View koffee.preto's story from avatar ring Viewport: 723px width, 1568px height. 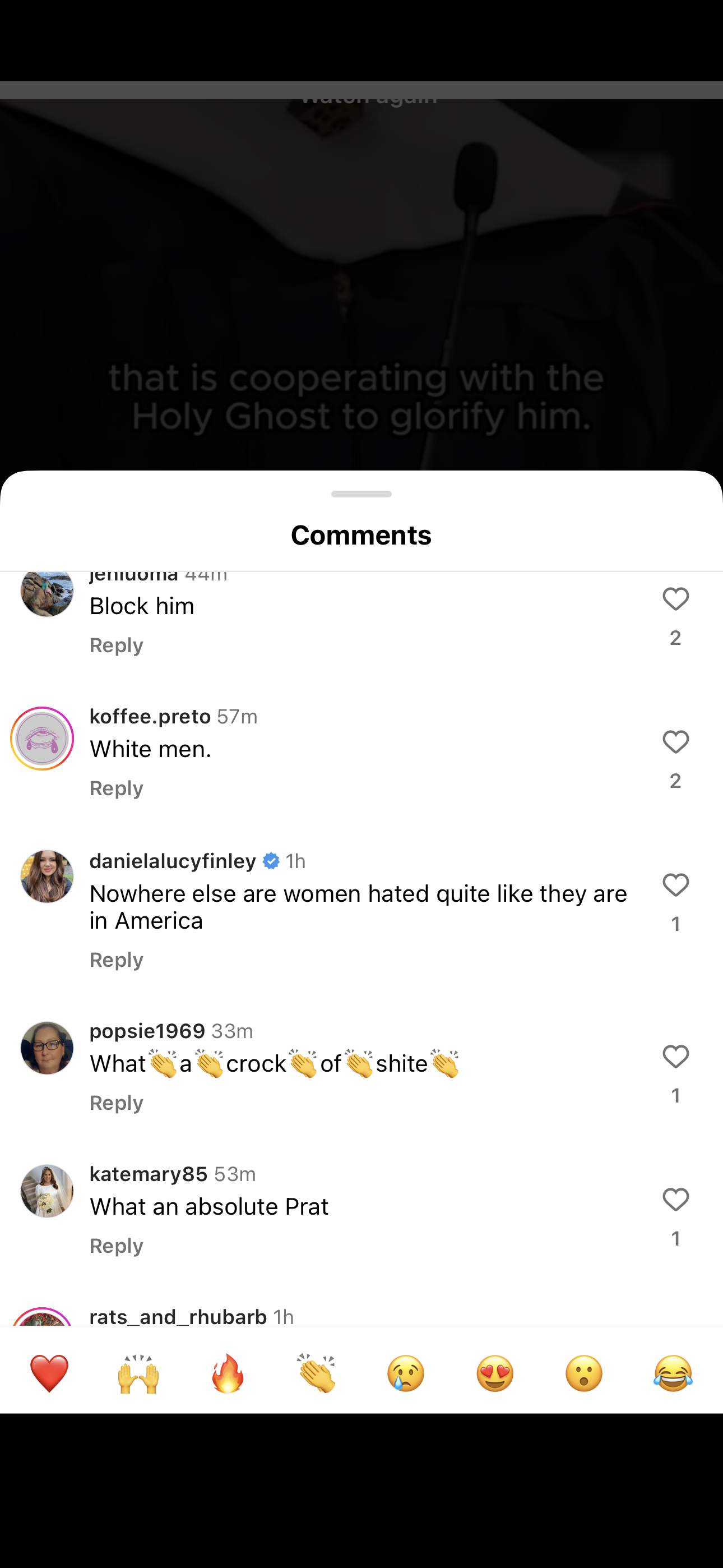(x=42, y=739)
